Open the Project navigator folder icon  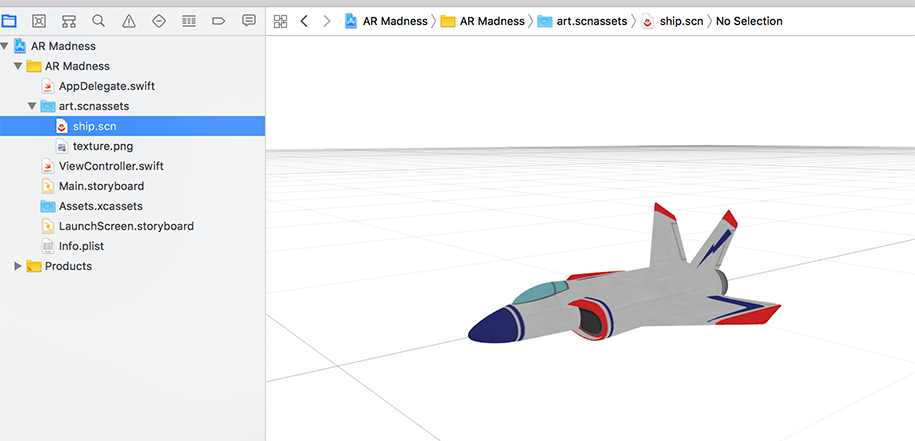pyautogui.click(x=9, y=22)
